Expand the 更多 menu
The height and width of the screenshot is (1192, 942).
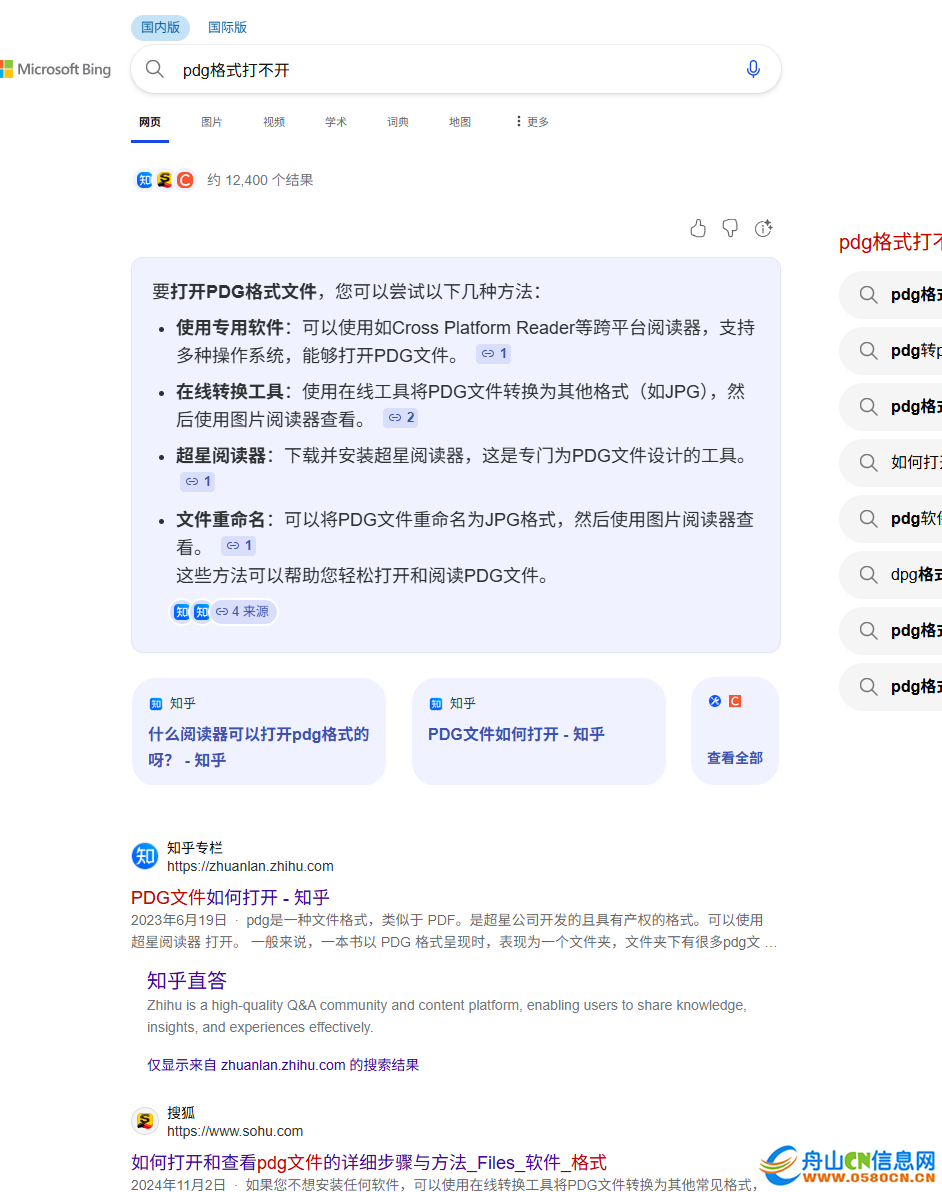click(x=531, y=122)
